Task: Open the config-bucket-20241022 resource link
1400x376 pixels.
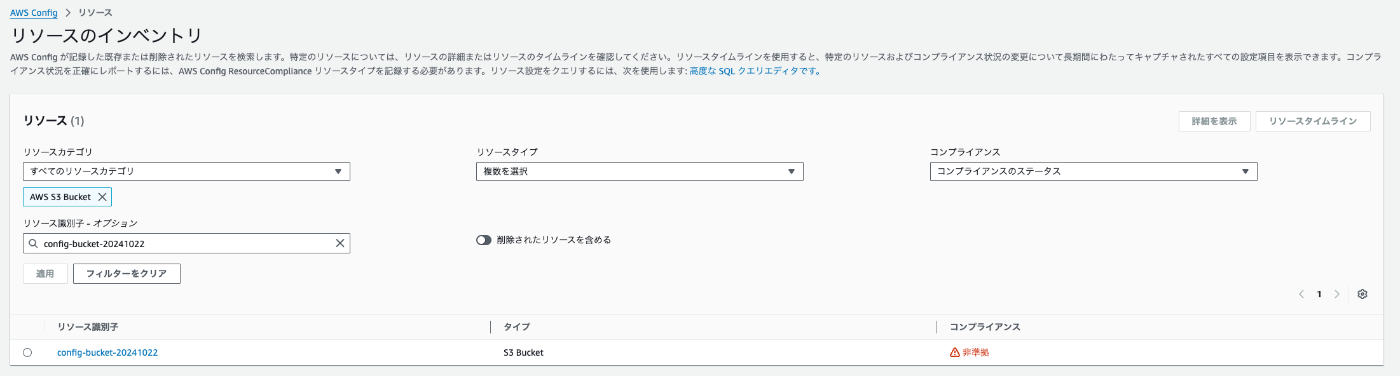Action: (x=108, y=352)
